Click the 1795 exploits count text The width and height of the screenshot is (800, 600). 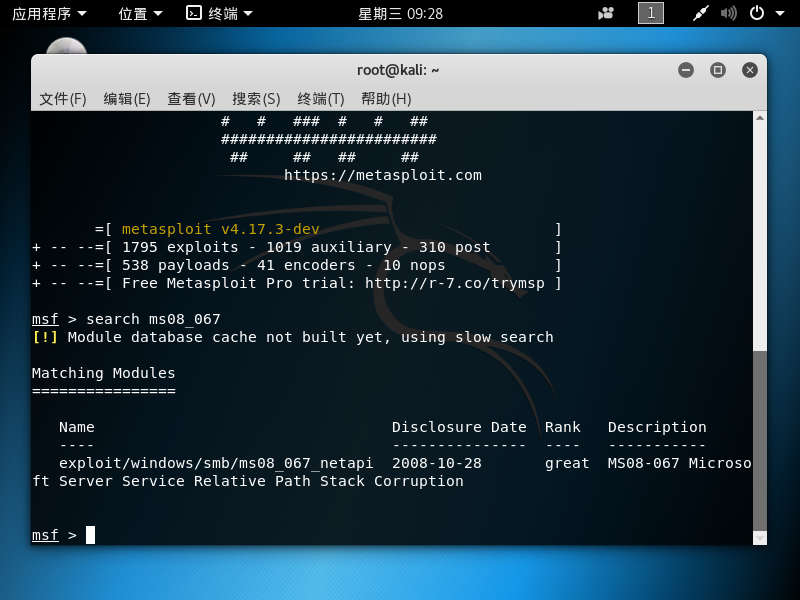click(180, 247)
